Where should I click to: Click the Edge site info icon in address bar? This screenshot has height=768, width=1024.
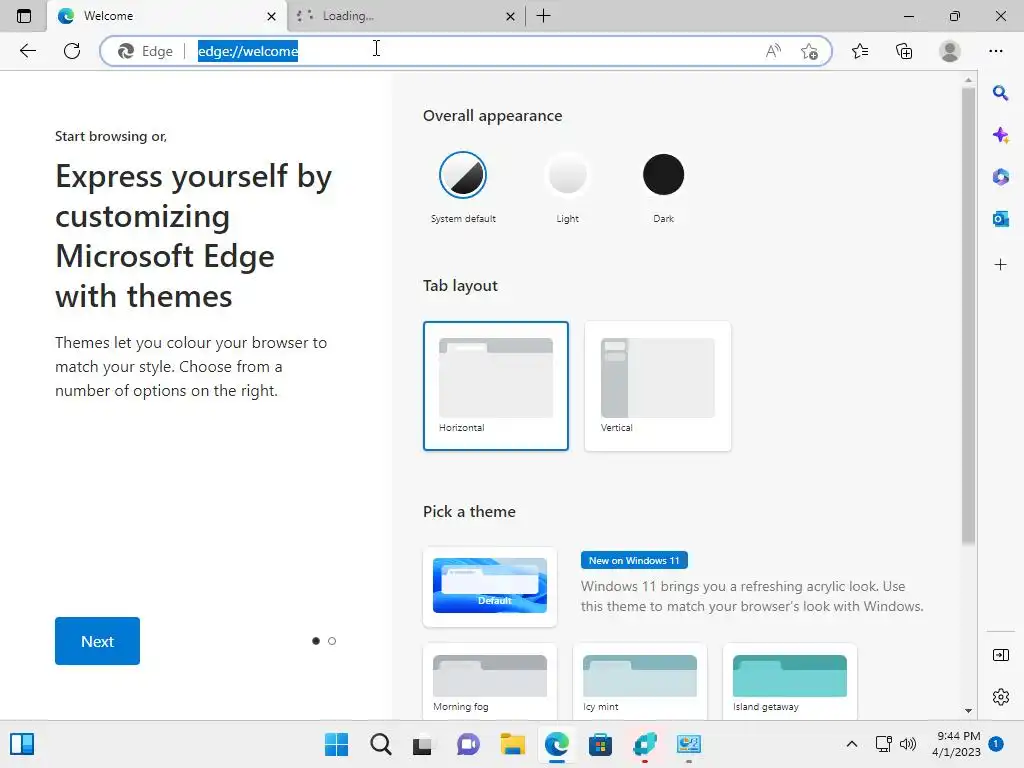(126, 51)
